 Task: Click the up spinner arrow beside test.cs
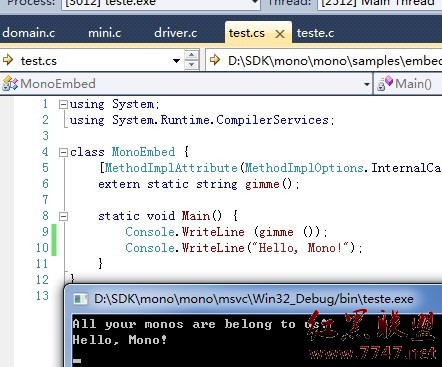192,54
